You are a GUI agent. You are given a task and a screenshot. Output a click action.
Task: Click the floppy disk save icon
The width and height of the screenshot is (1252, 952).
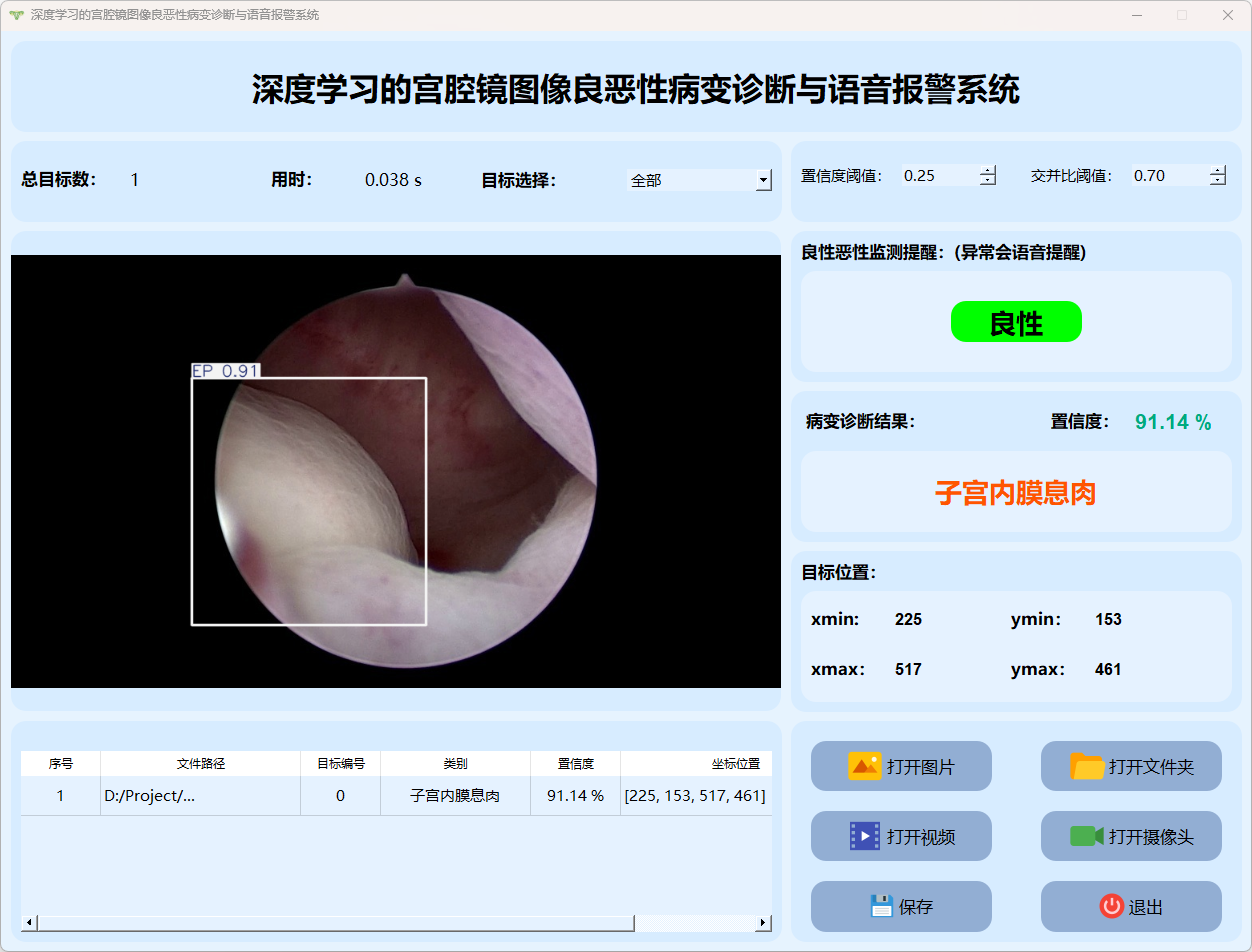881,906
